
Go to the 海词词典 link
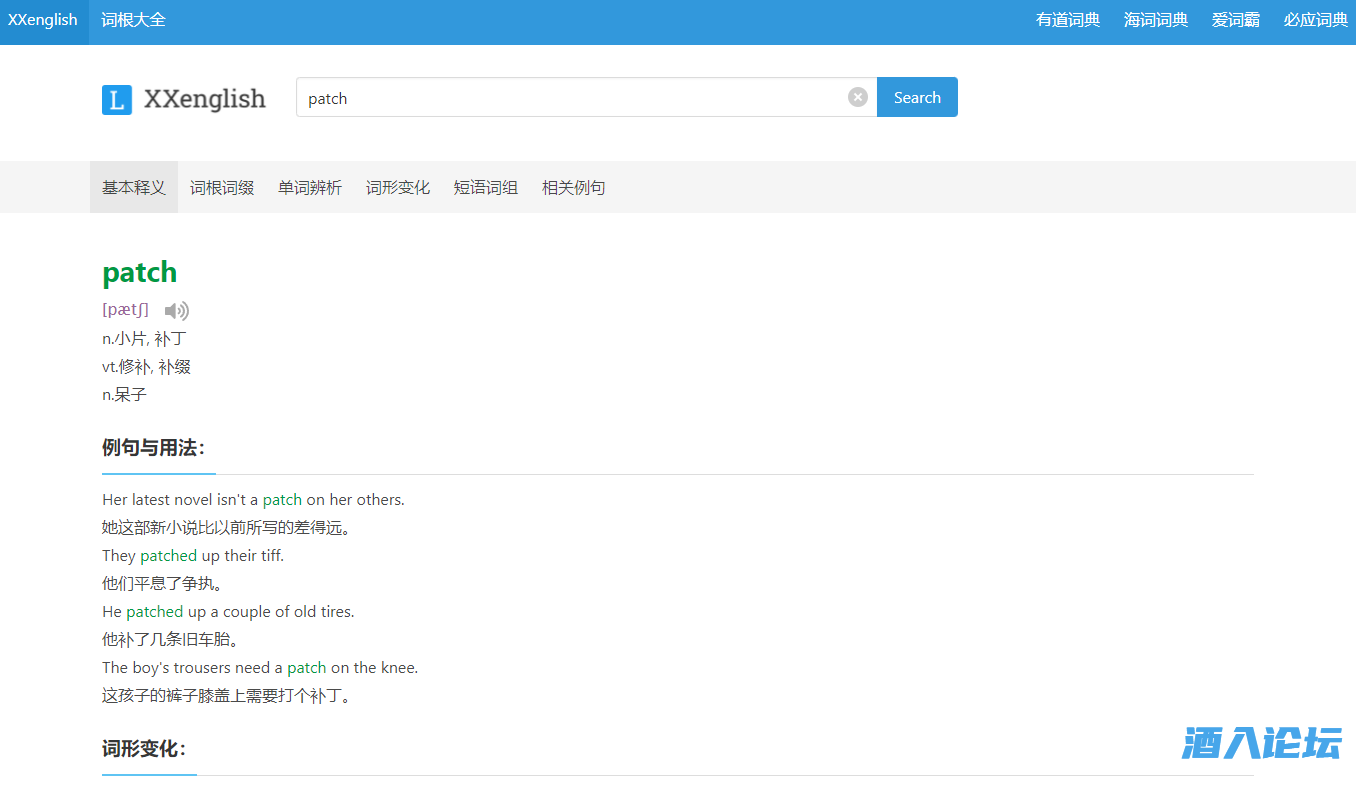point(1156,20)
